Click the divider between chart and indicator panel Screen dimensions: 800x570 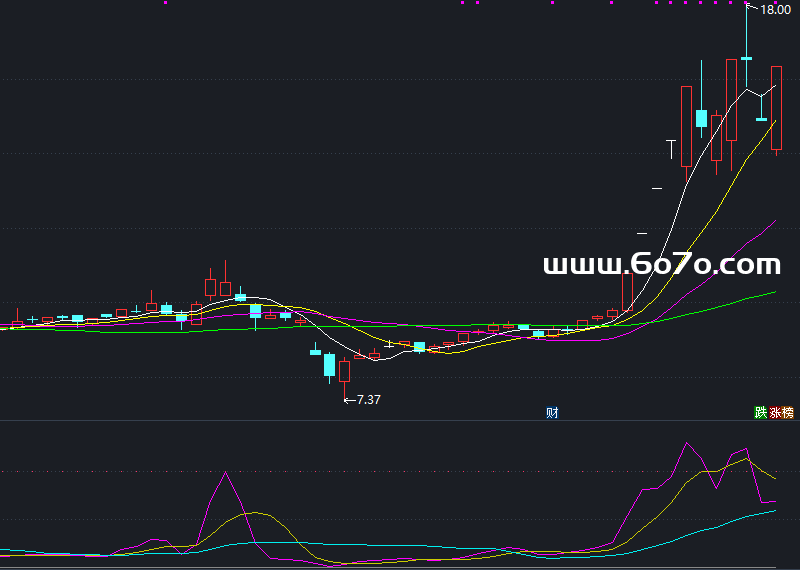(x=400, y=420)
